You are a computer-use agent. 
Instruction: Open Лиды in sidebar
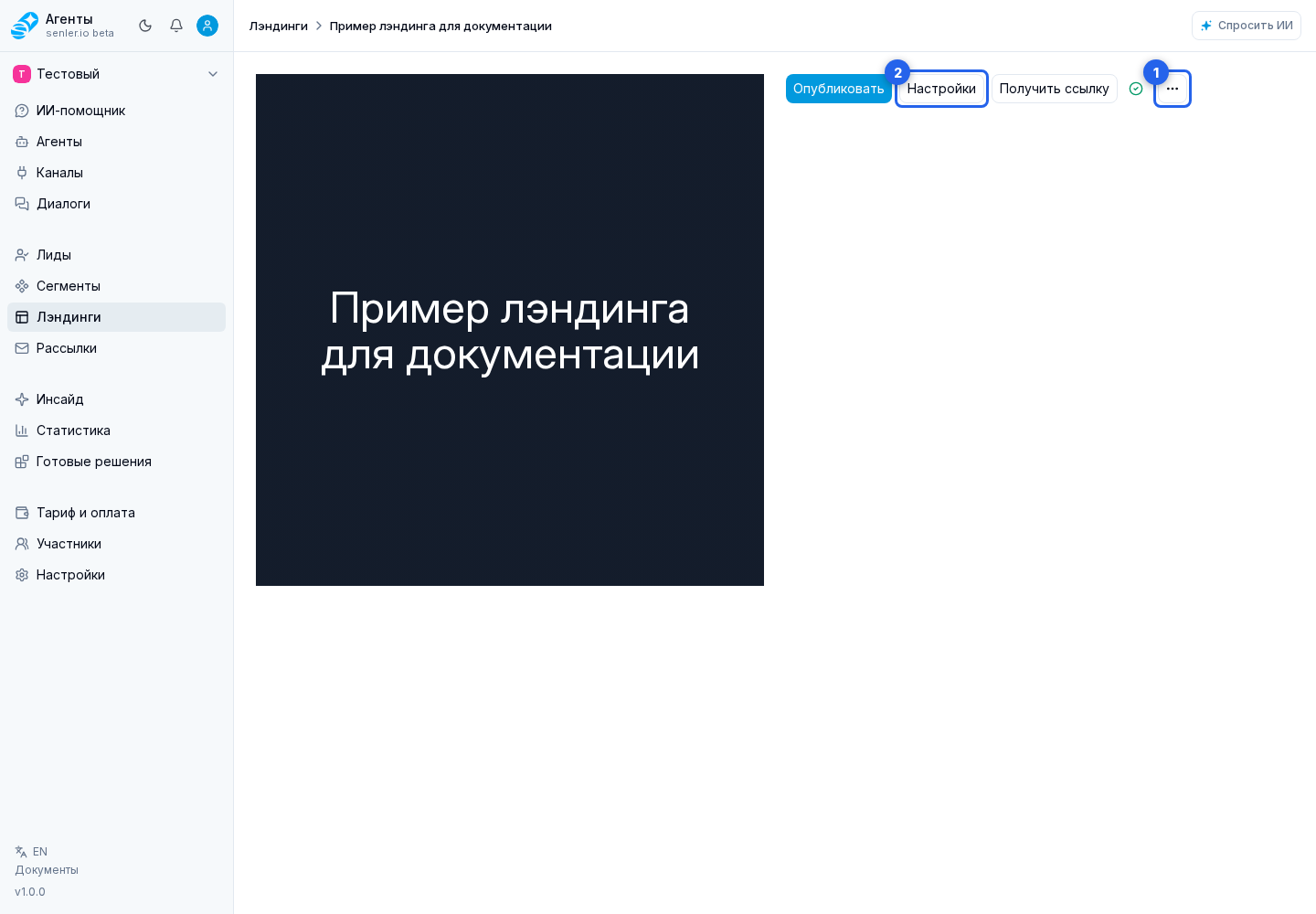coord(116,255)
